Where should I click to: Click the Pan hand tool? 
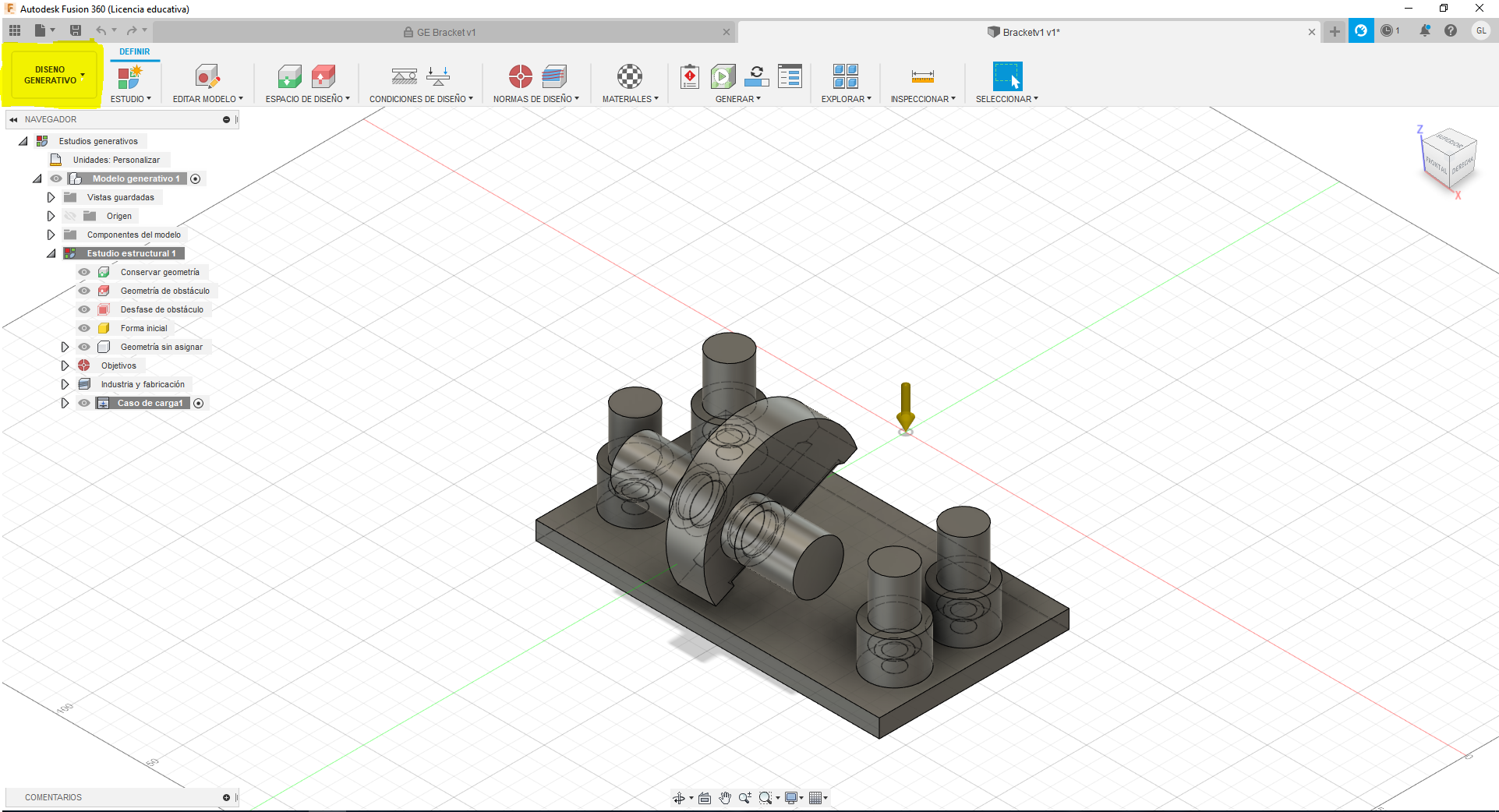pos(725,797)
